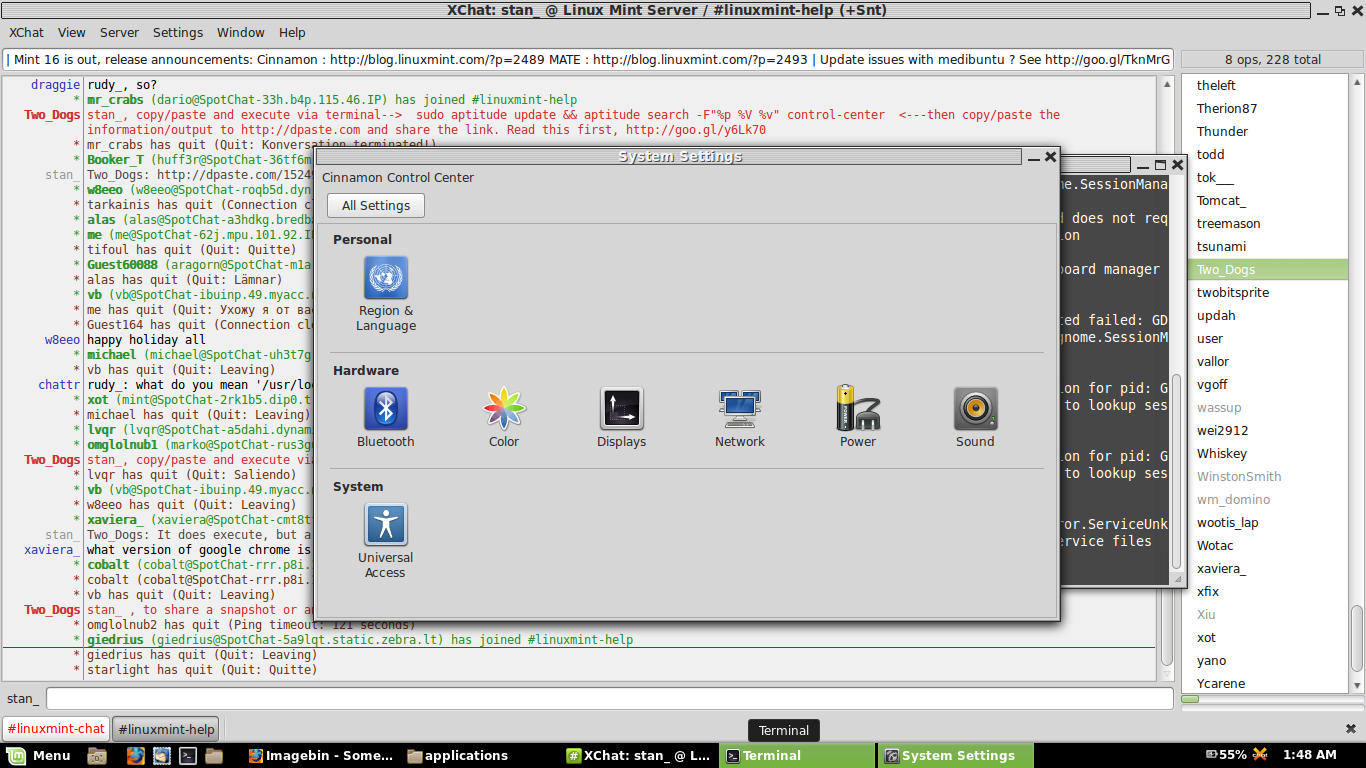
Task: Launch terminal from the panel launcher
Action: tap(187, 756)
